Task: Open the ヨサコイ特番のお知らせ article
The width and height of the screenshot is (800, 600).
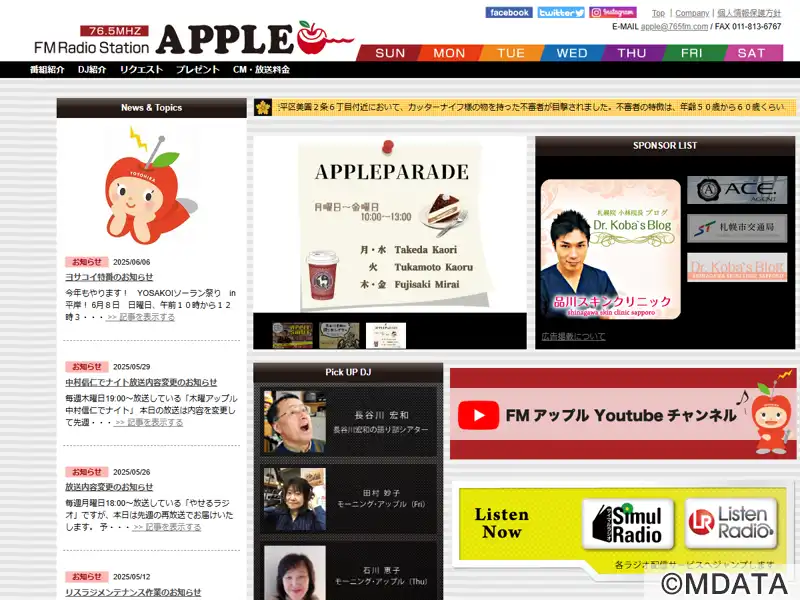Action: pos(109,277)
